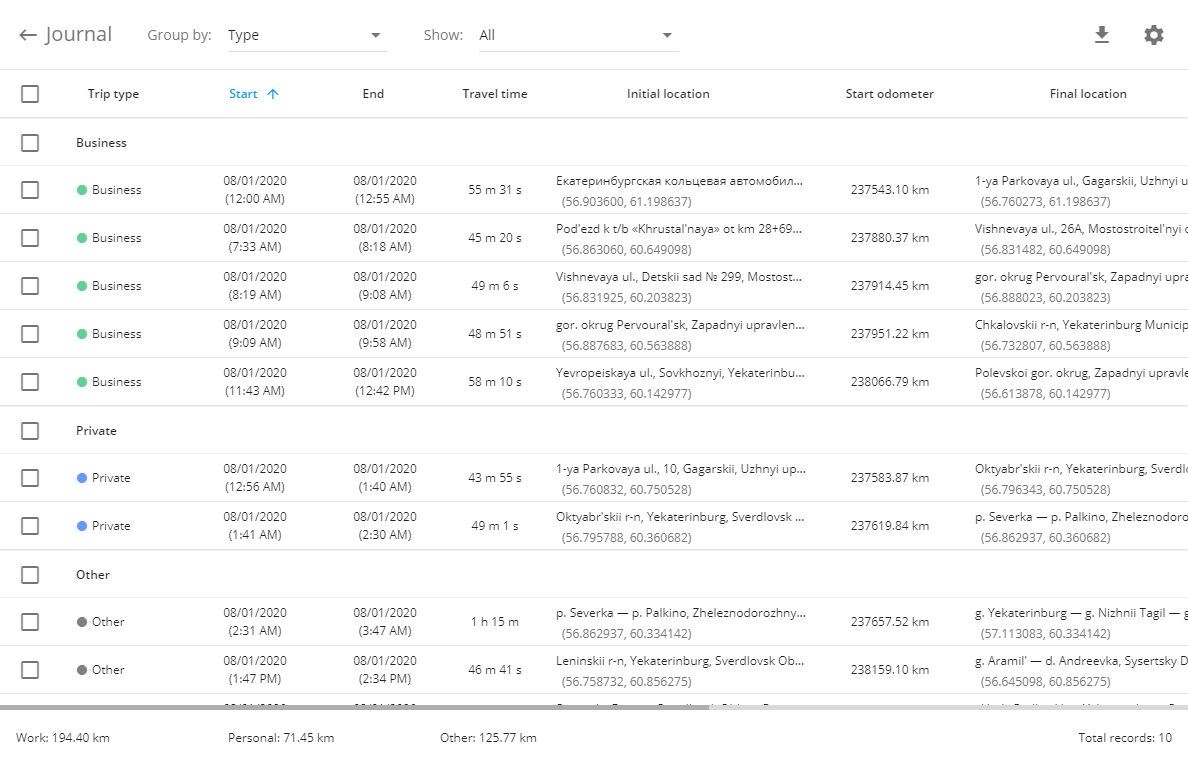Check the Other group checkbox
Image resolution: width=1188 pixels, height=766 pixels.
tap(30, 574)
